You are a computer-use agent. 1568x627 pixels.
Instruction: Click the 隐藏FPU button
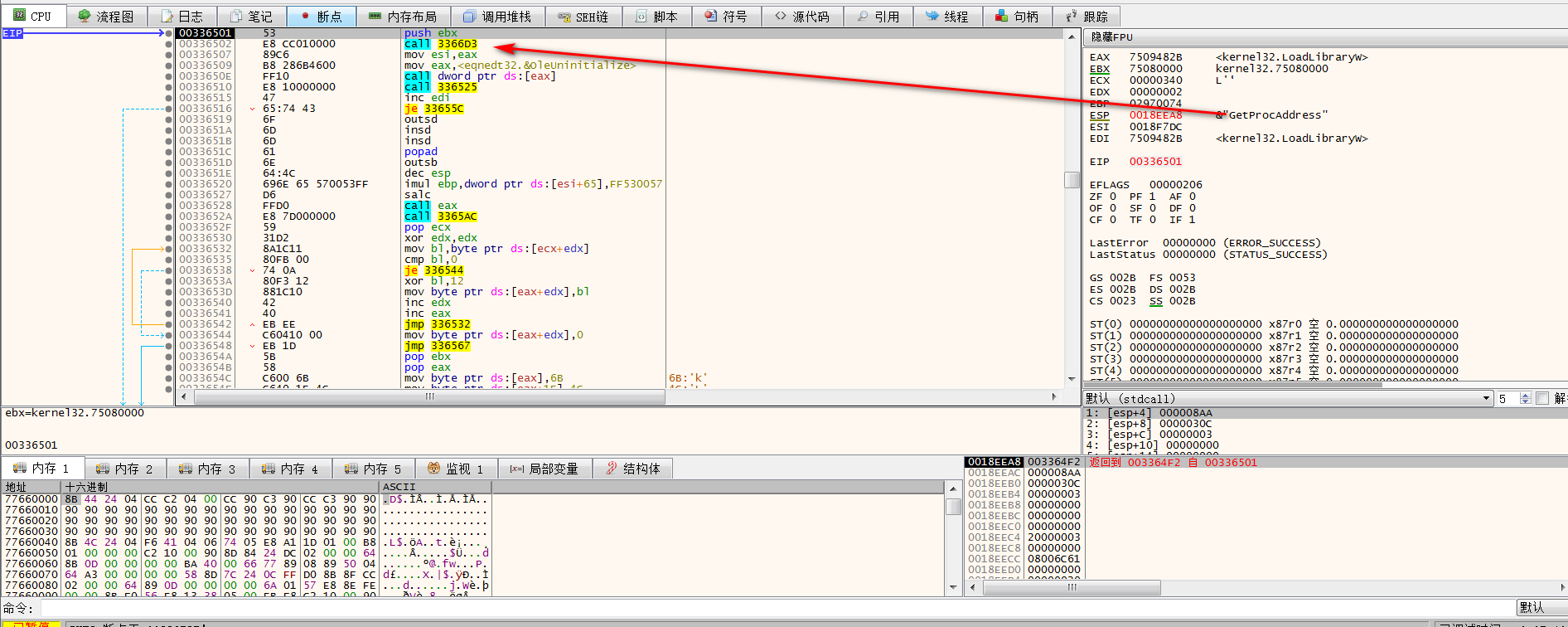[x=1112, y=37]
